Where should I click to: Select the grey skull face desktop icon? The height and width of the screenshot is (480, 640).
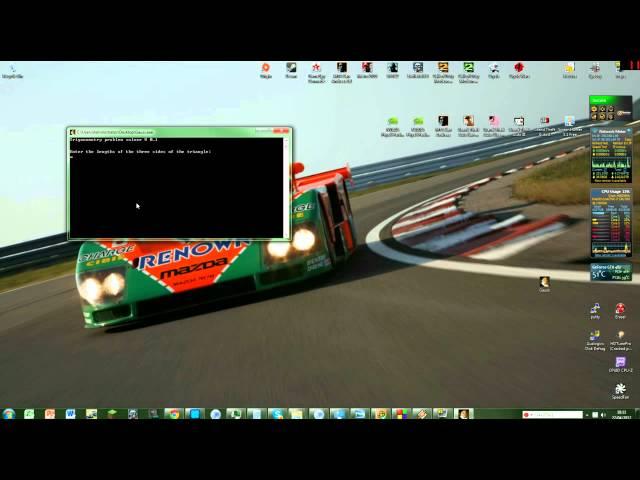418,71
